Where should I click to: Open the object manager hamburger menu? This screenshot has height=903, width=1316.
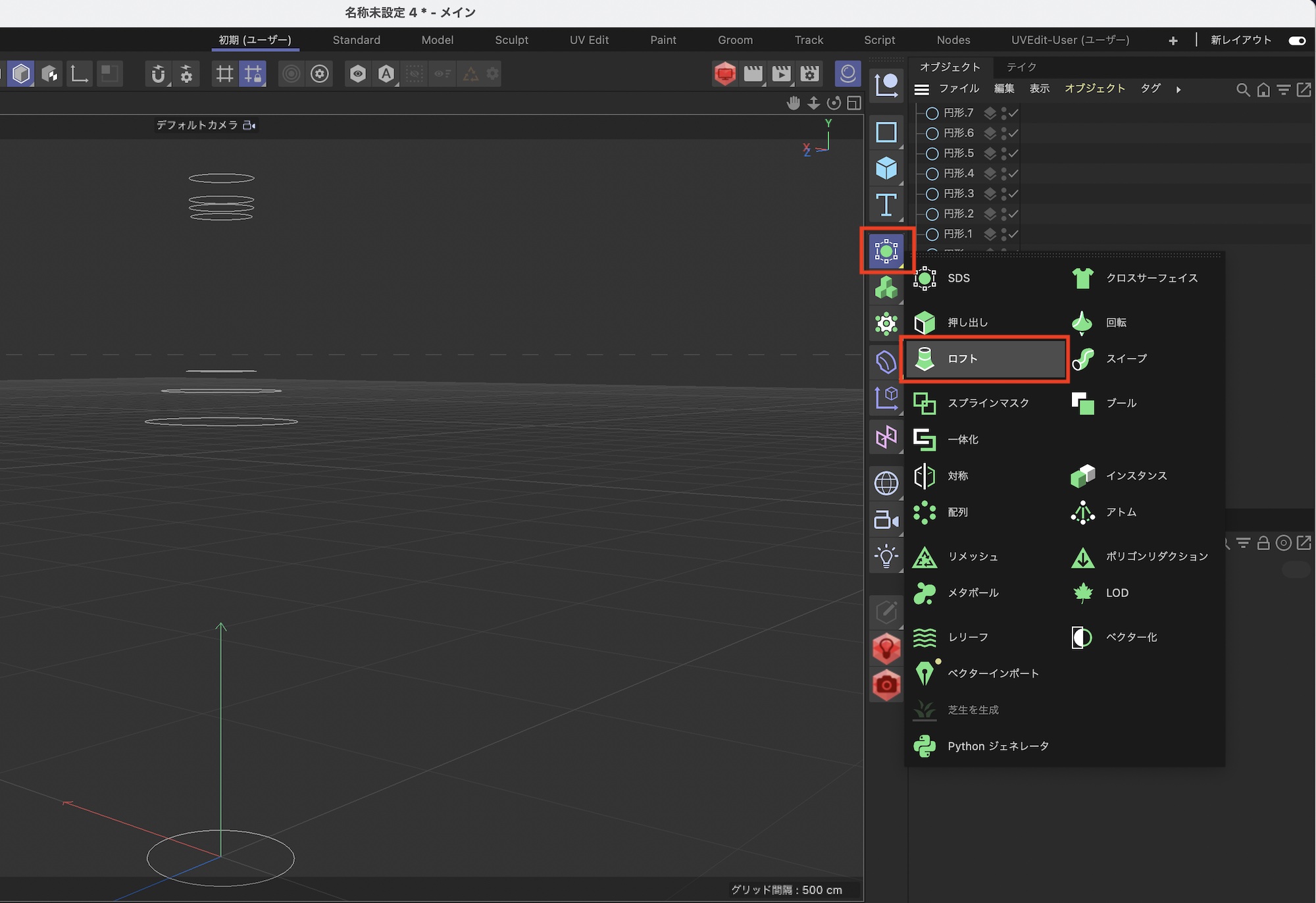(922, 90)
